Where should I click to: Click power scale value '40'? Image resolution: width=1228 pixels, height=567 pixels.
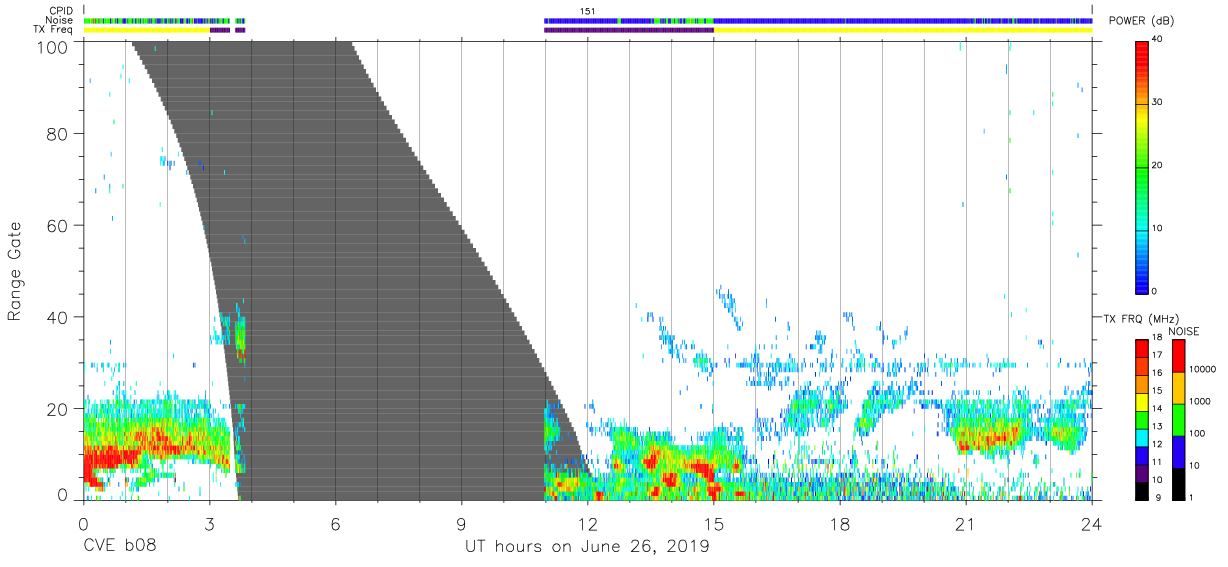pyautogui.click(x=1159, y=39)
